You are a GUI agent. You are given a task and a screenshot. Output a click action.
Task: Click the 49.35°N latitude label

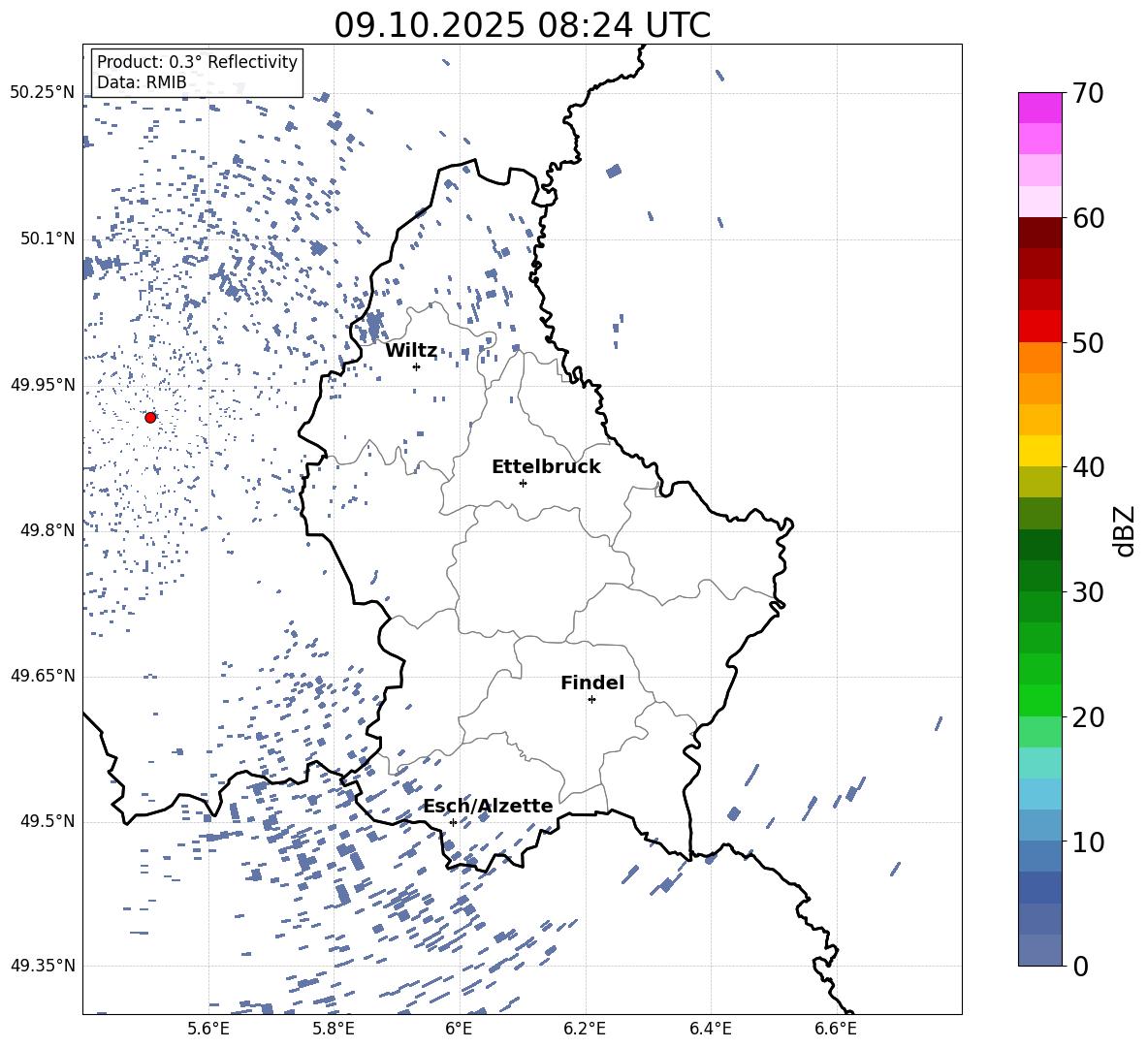click(44, 966)
